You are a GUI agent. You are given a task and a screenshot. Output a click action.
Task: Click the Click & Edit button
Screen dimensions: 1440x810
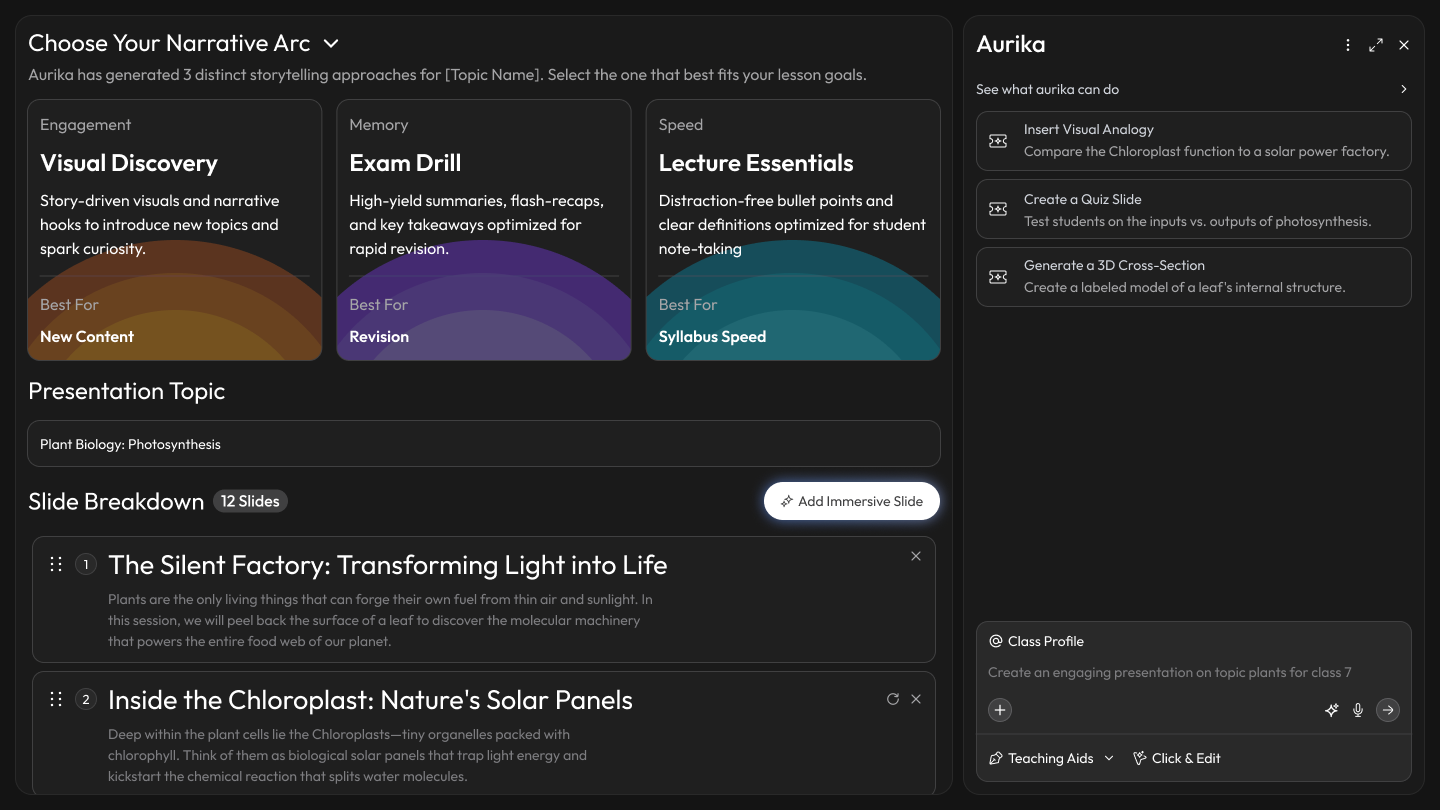[x=1177, y=758]
